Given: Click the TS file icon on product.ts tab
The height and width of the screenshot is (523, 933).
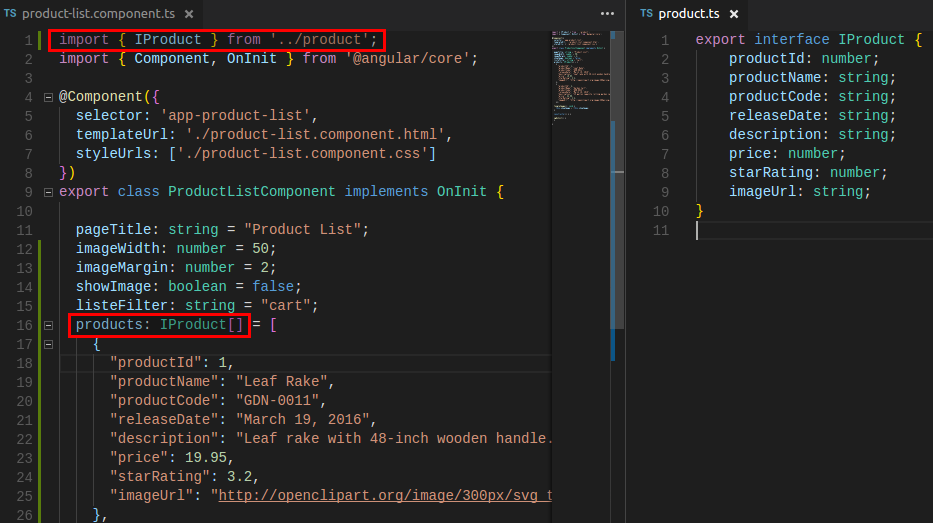Looking at the screenshot, I should pyautogui.click(x=646, y=14).
